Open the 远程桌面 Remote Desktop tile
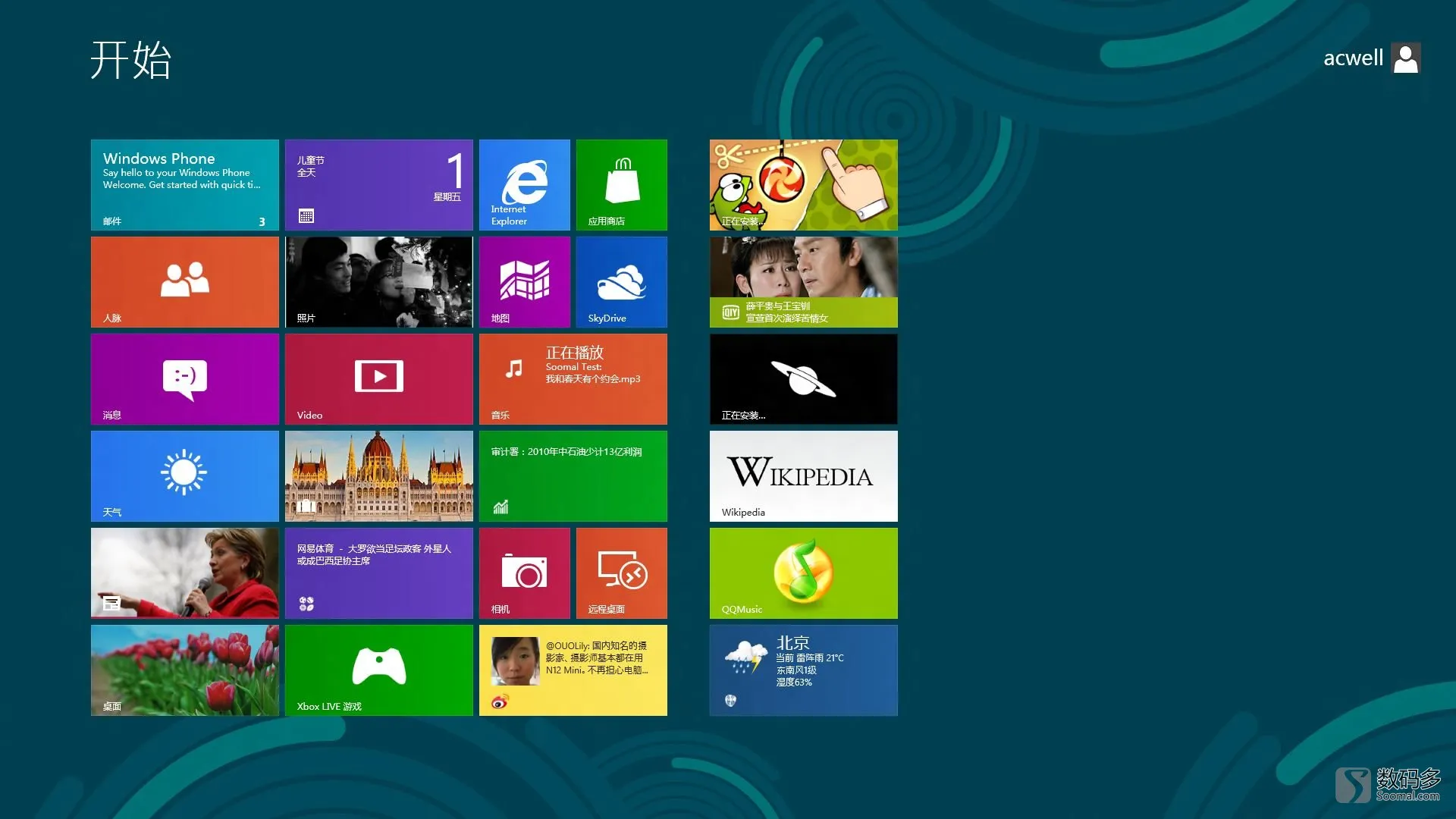Image resolution: width=1456 pixels, height=819 pixels. tap(622, 573)
